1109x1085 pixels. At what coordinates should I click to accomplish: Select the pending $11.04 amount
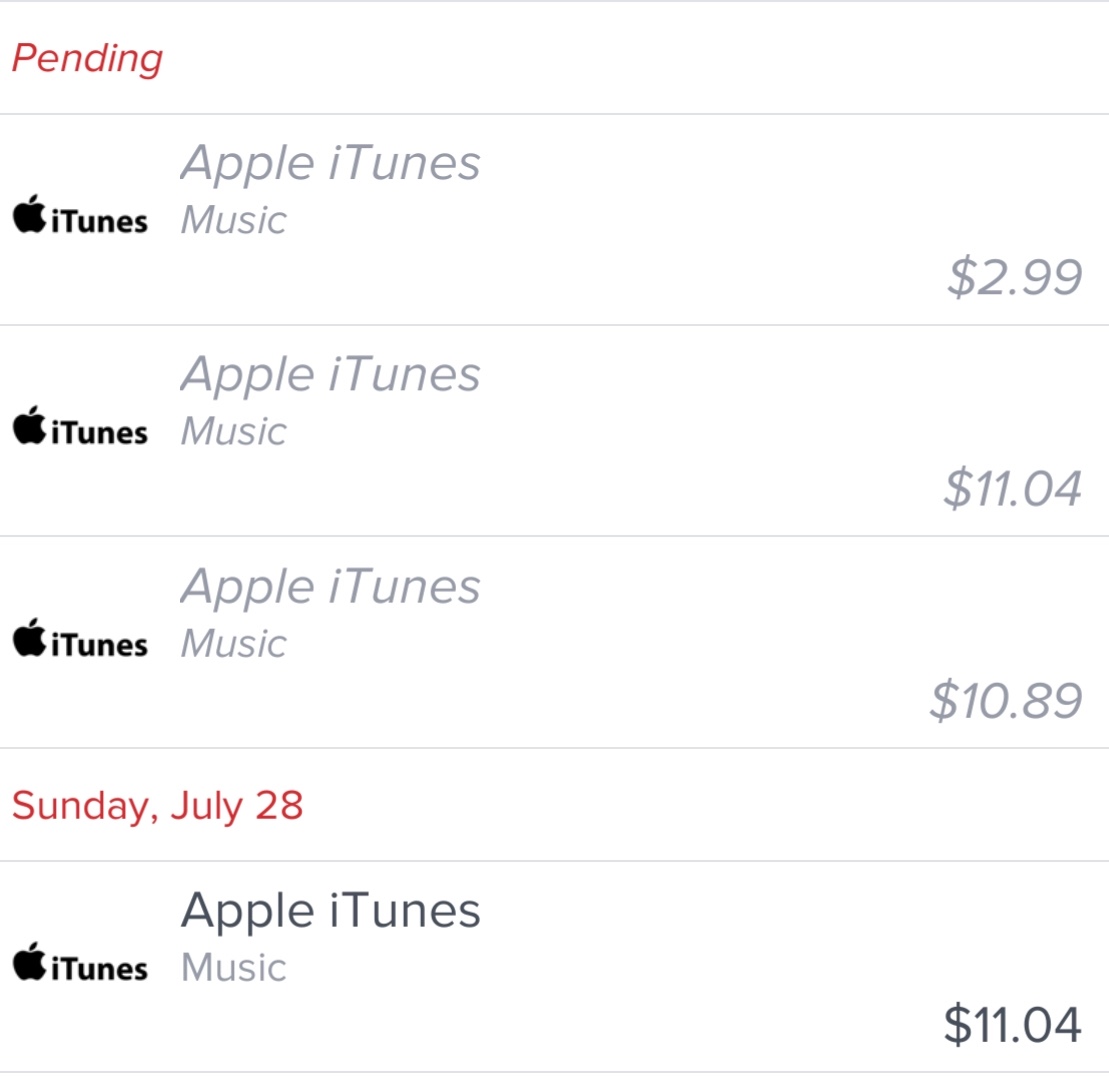[1012, 488]
